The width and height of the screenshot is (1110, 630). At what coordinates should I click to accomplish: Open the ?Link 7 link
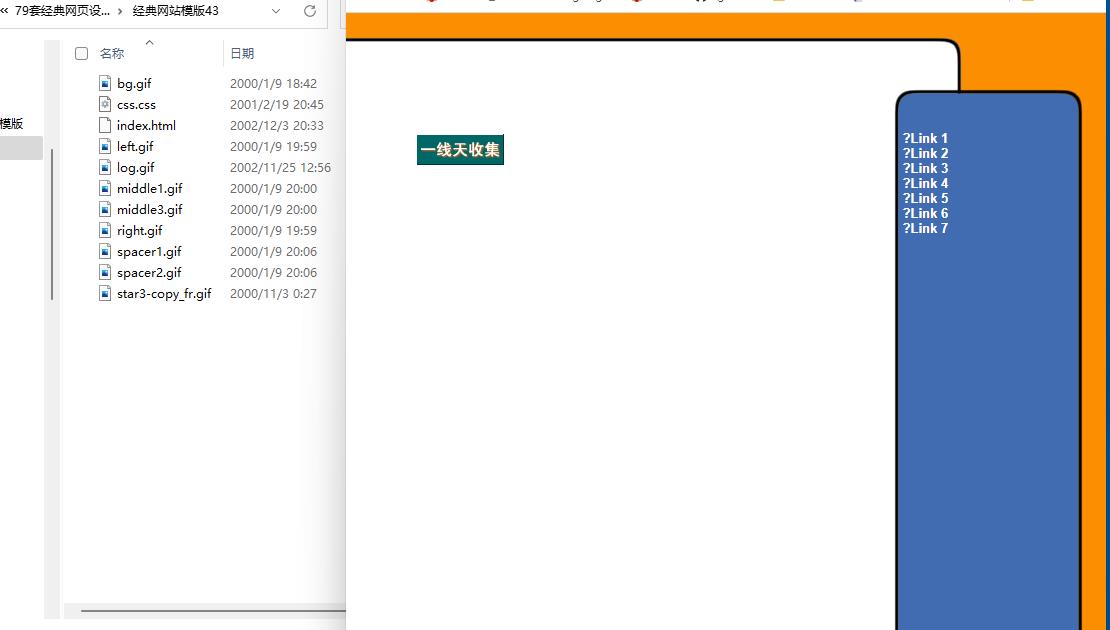coord(925,228)
